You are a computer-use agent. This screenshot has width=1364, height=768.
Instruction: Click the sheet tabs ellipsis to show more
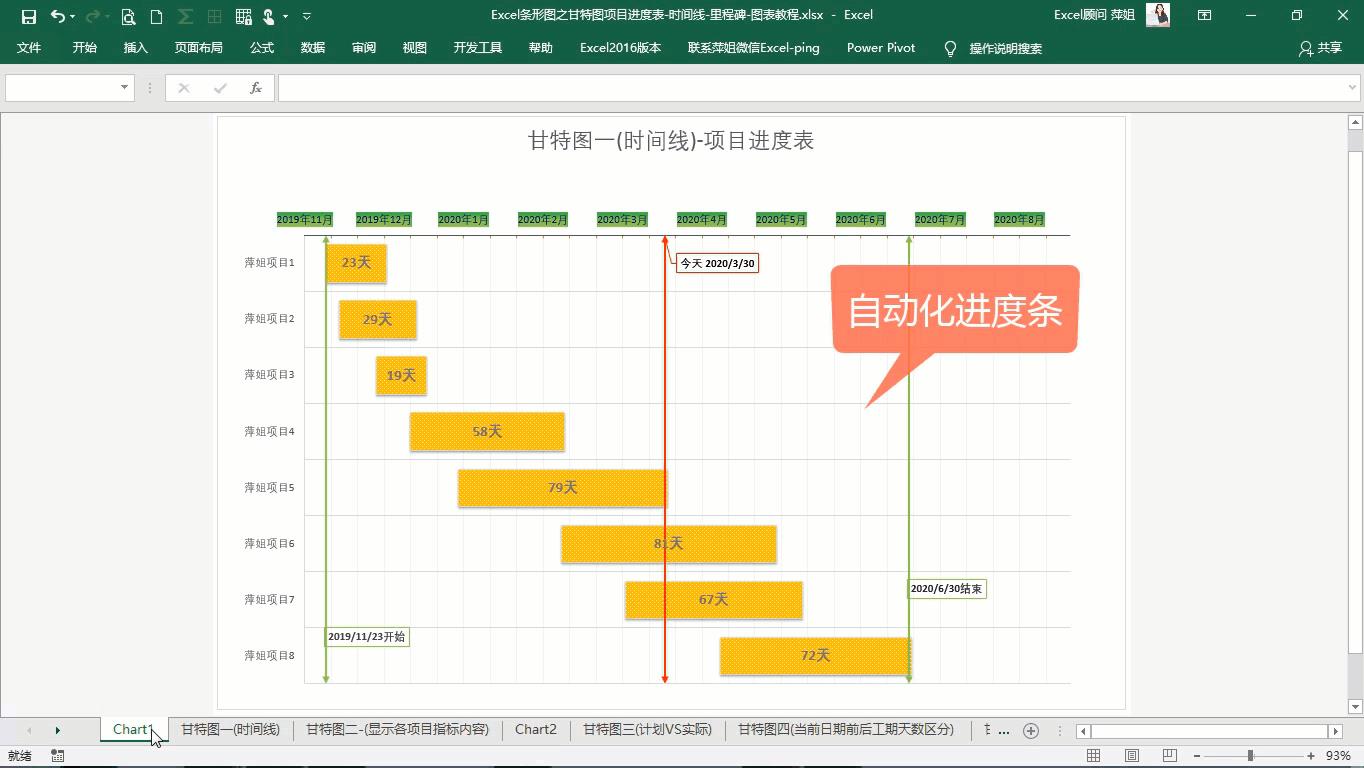[1004, 730]
